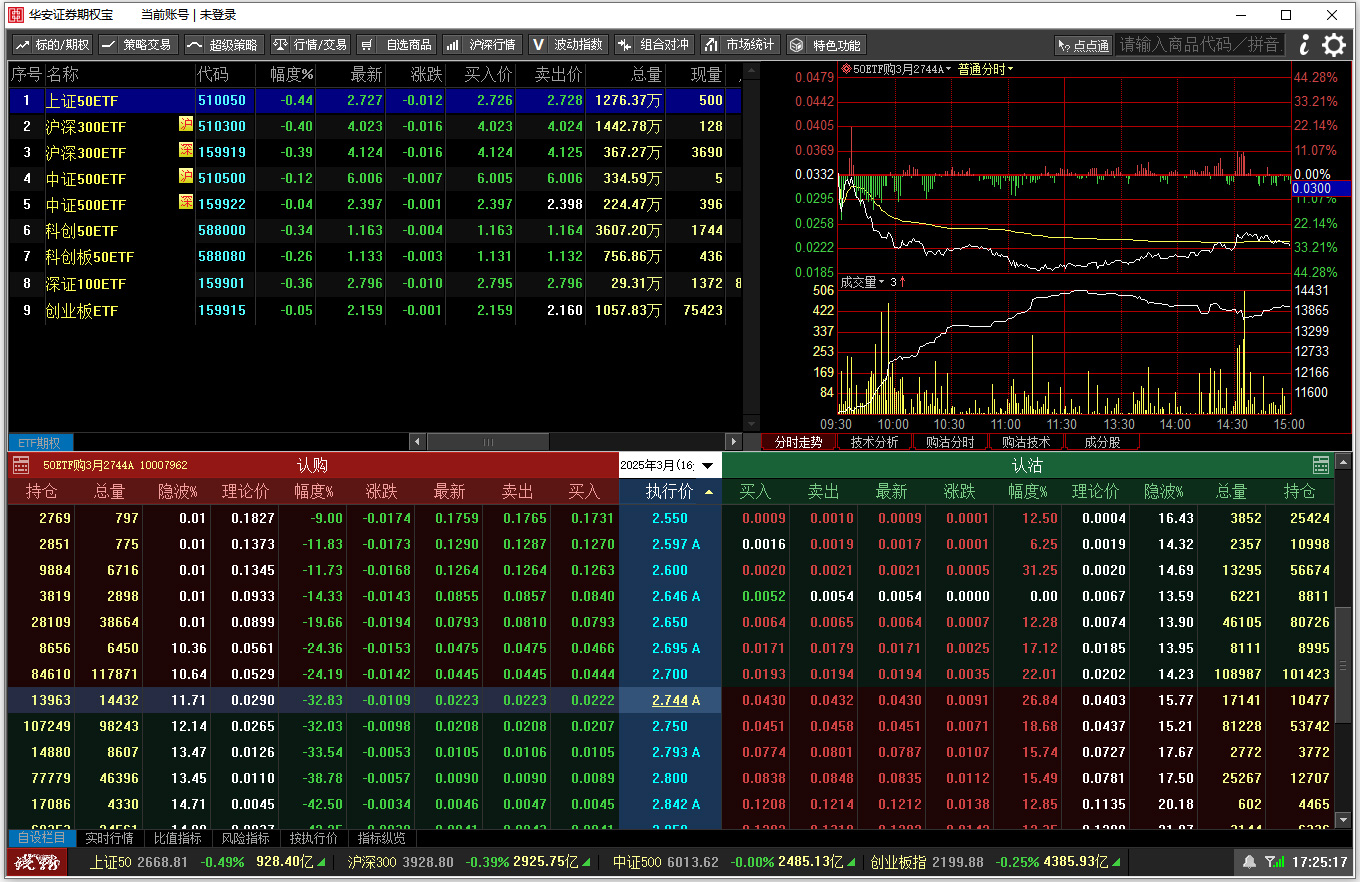Sort the ETF list by 幅度% column

point(292,75)
